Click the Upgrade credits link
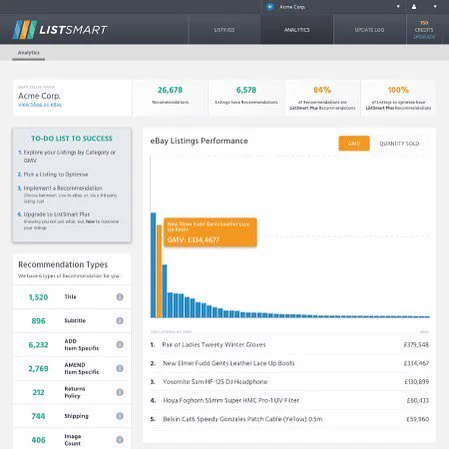 (x=424, y=37)
